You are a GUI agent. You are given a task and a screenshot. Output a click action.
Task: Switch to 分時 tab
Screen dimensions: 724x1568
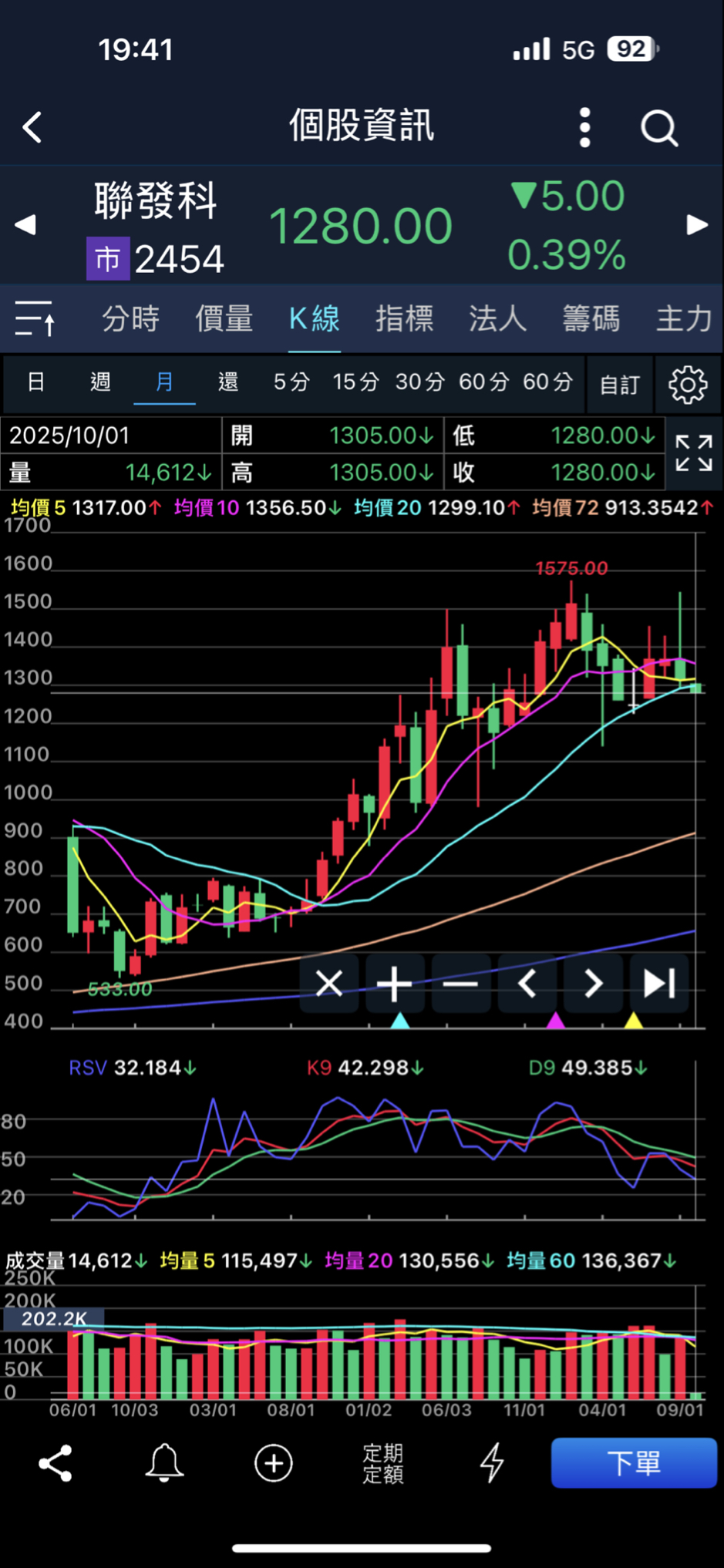coord(131,318)
